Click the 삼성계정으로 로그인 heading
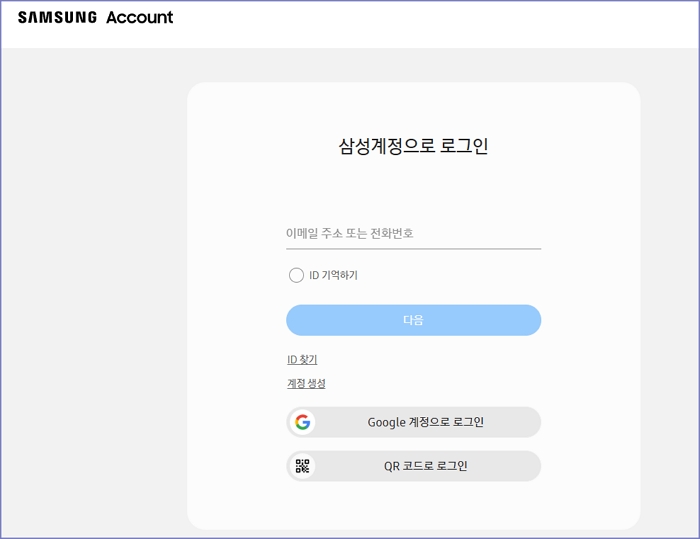The width and height of the screenshot is (700, 539). tap(413, 146)
